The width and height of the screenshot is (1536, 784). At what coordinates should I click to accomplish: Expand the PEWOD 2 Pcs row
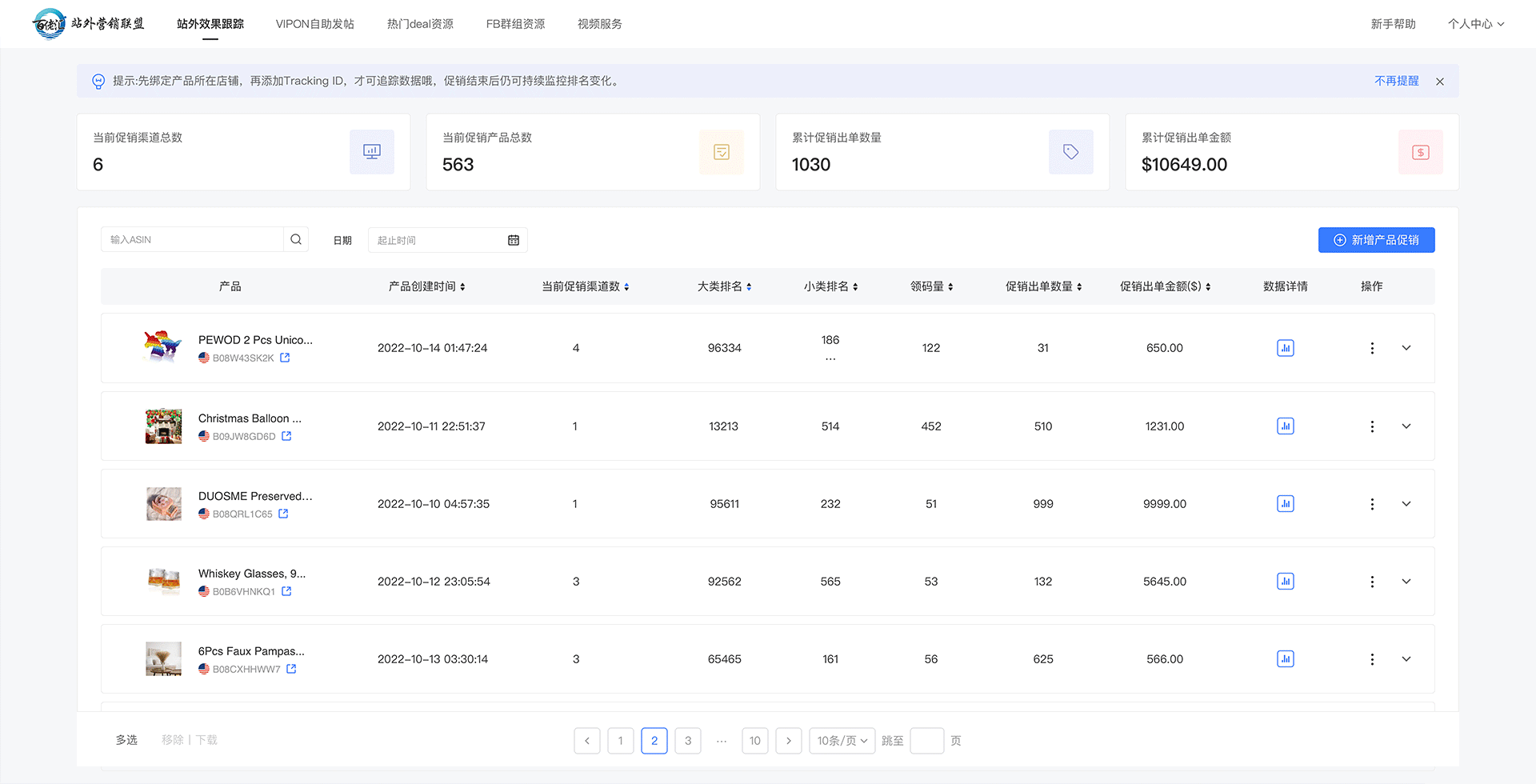[x=1406, y=348]
